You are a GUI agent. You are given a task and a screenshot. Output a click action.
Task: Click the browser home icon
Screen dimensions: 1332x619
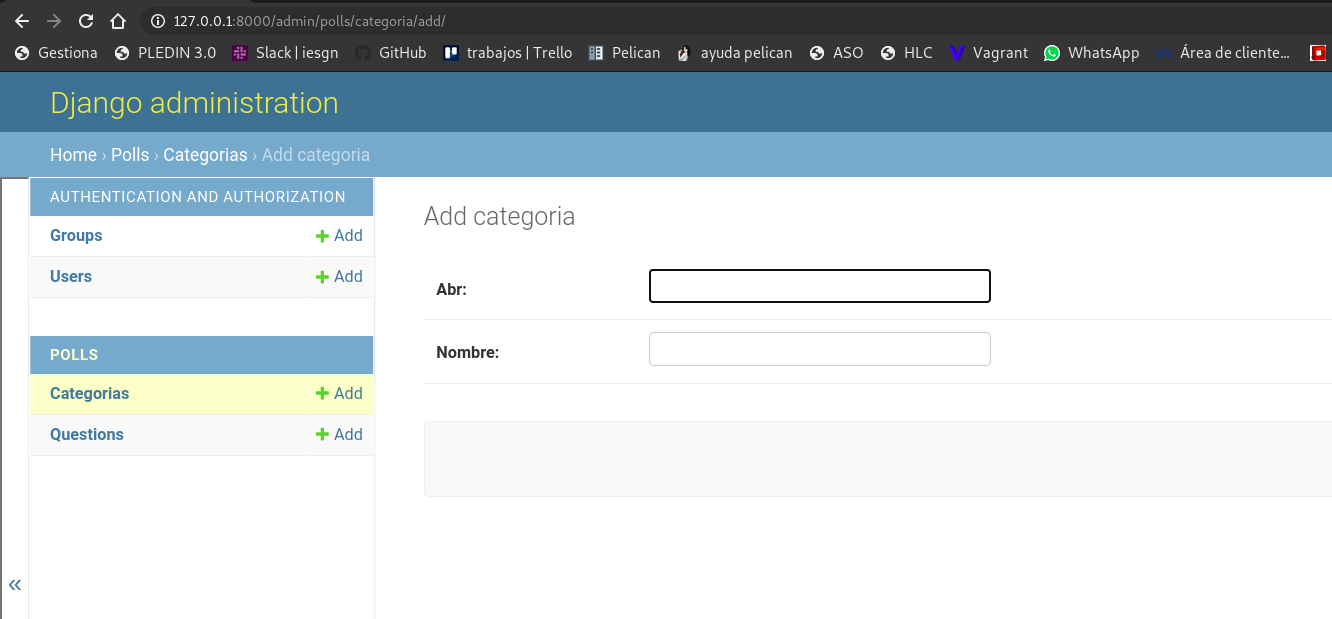point(118,21)
